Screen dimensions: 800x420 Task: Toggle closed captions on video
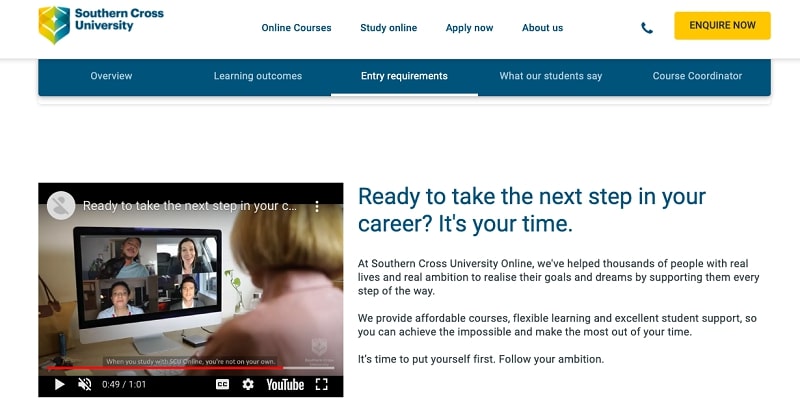click(222, 384)
